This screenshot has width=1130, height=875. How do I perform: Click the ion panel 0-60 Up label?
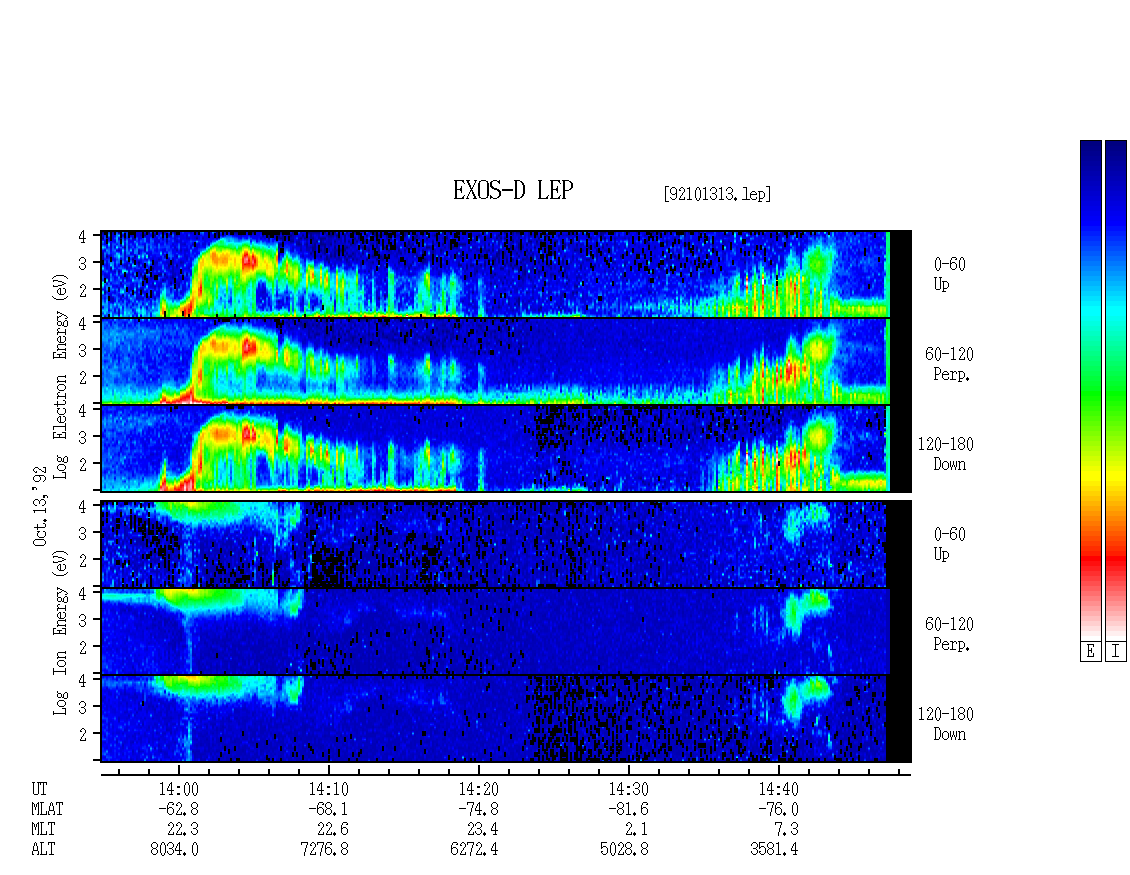(949, 544)
